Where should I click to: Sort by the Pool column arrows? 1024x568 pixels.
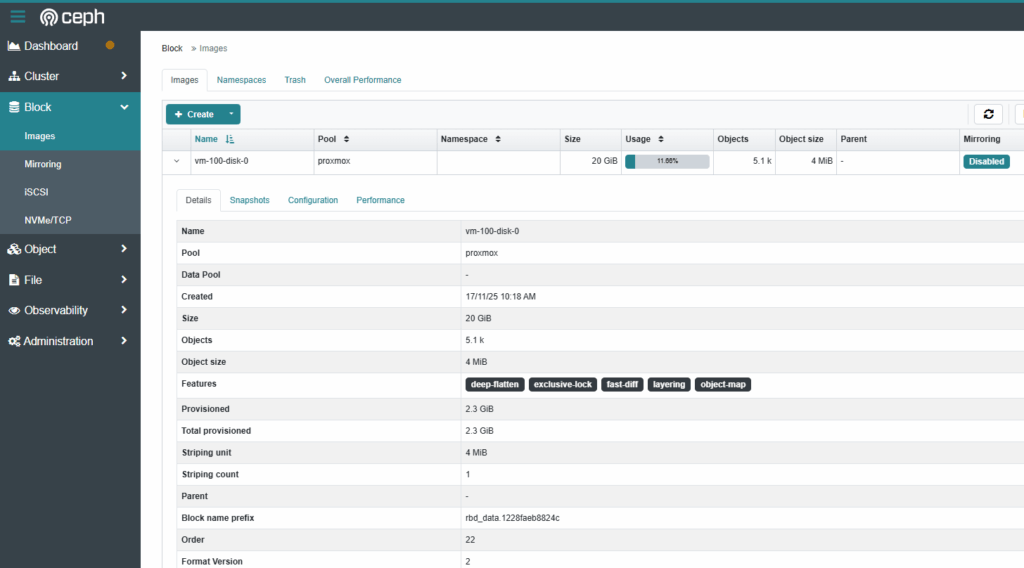pos(346,140)
